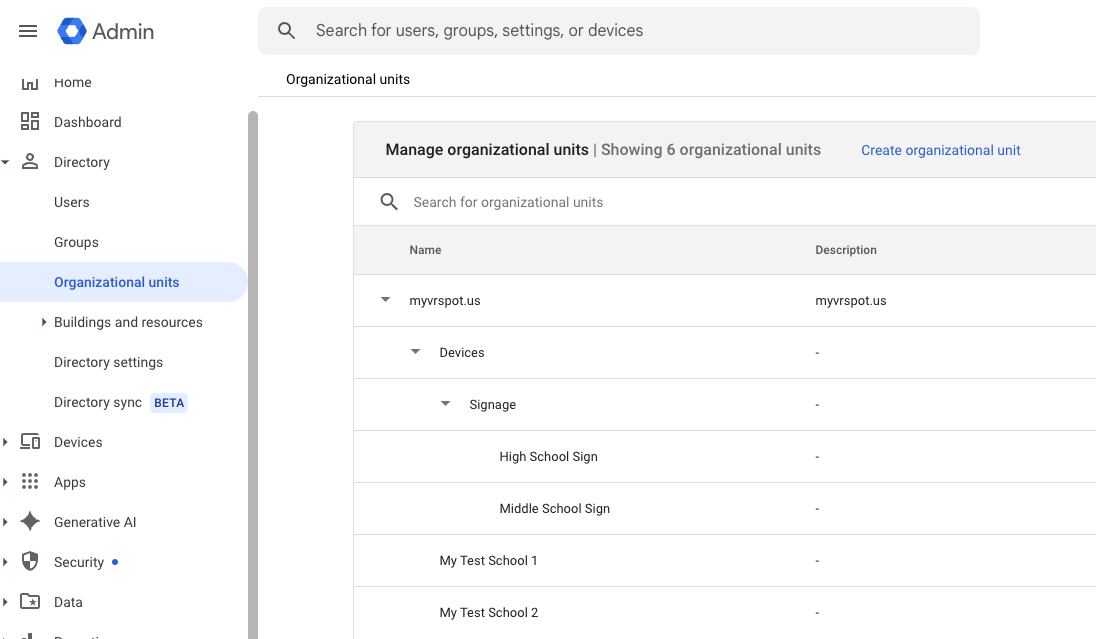This screenshot has height=639, width=1096.
Task: Click the top search bar for users
Action: click(620, 31)
